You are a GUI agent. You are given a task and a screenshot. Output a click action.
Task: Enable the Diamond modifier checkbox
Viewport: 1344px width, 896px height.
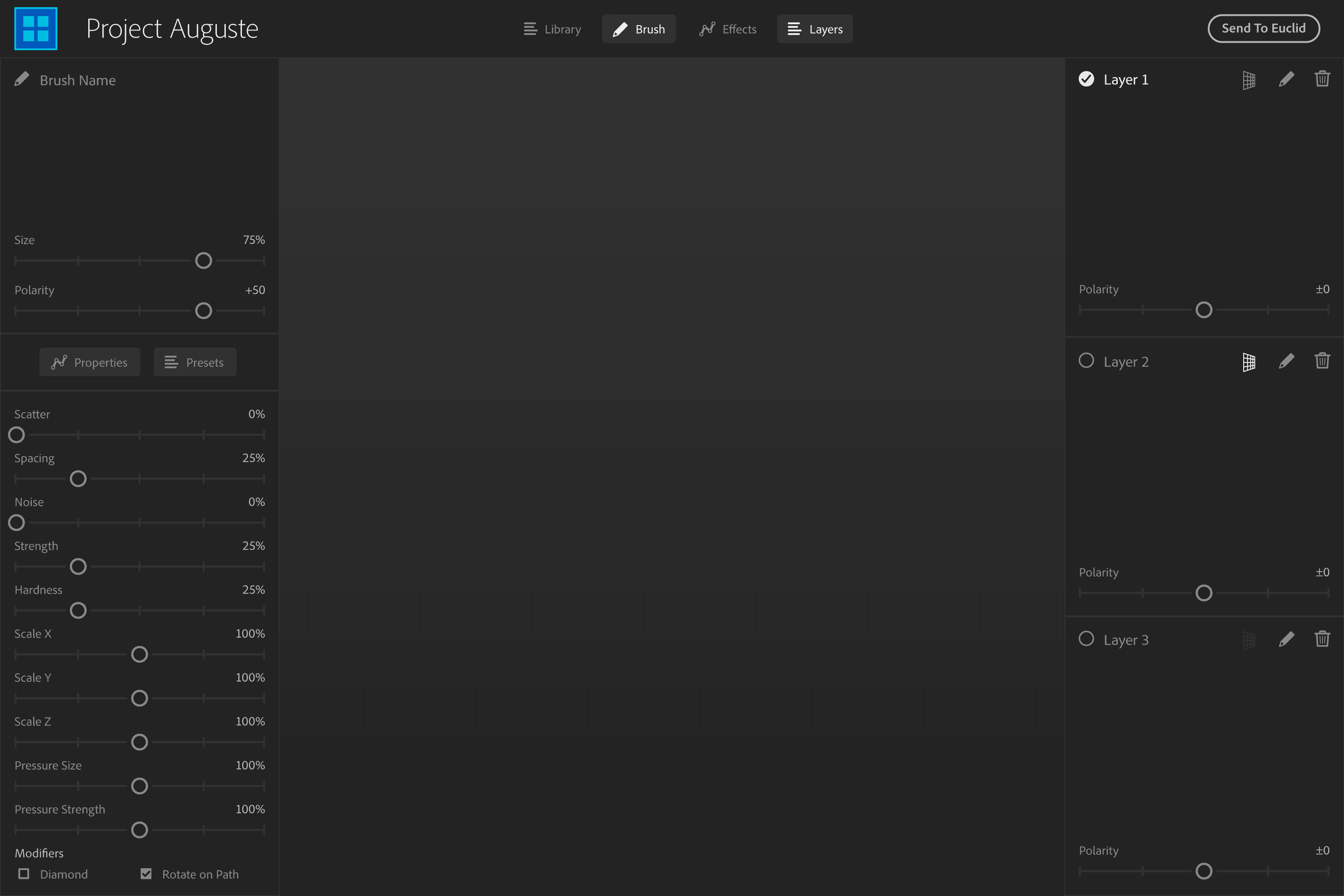[24, 874]
